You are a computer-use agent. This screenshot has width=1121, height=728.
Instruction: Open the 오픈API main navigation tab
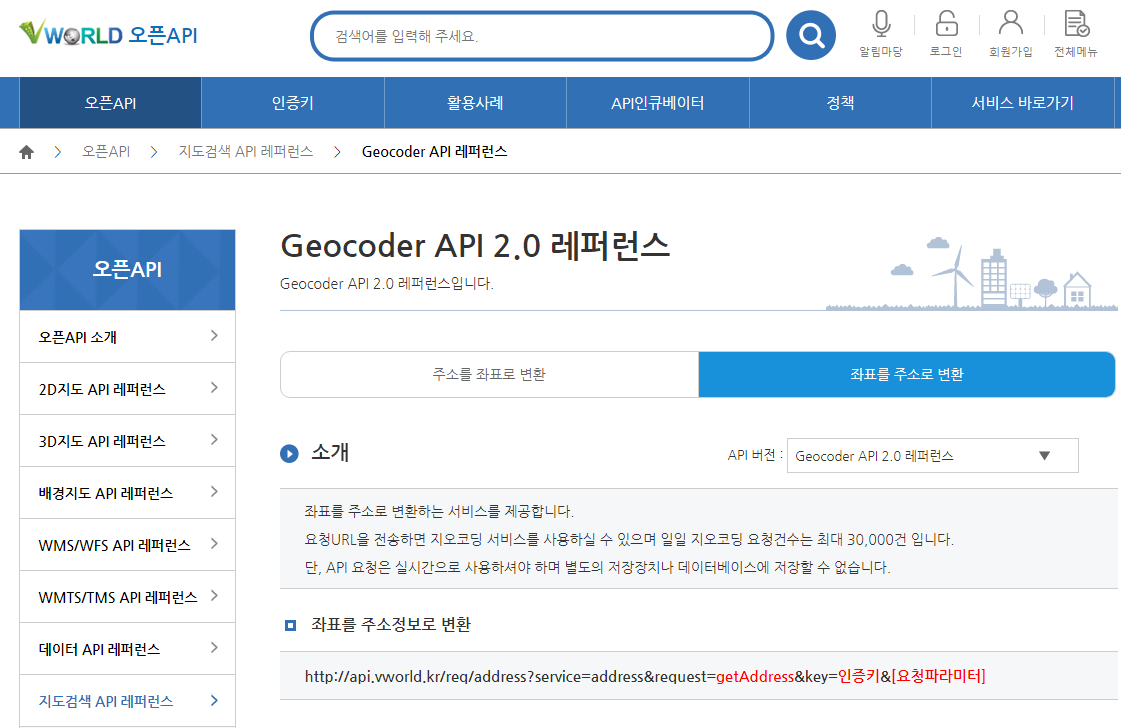(110, 102)
